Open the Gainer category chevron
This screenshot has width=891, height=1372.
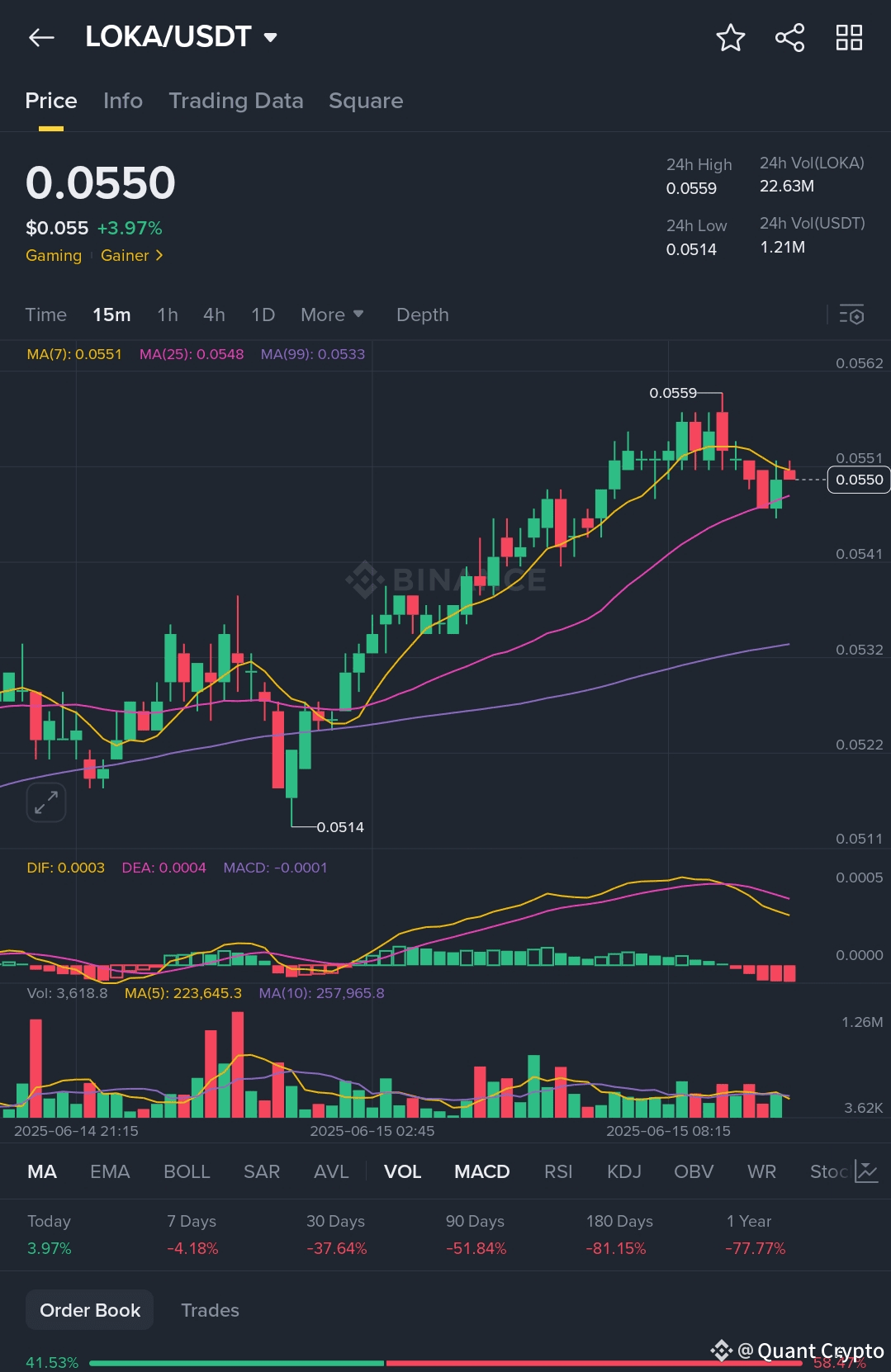(159, 255)
